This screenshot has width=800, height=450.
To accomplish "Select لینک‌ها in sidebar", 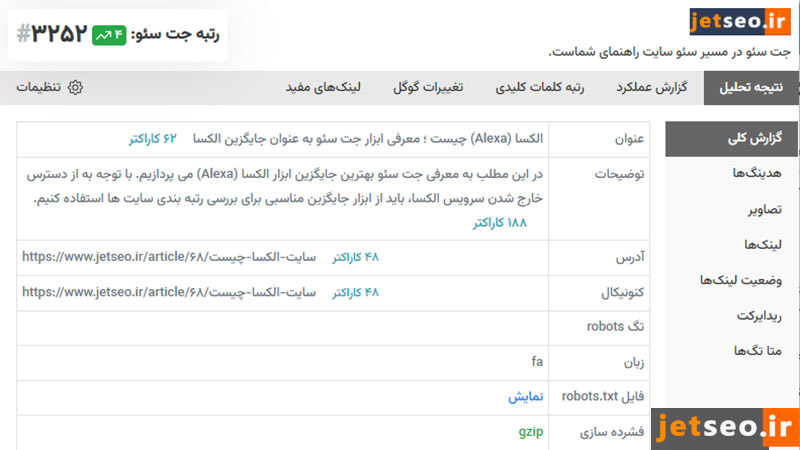I will click(763, 245).
